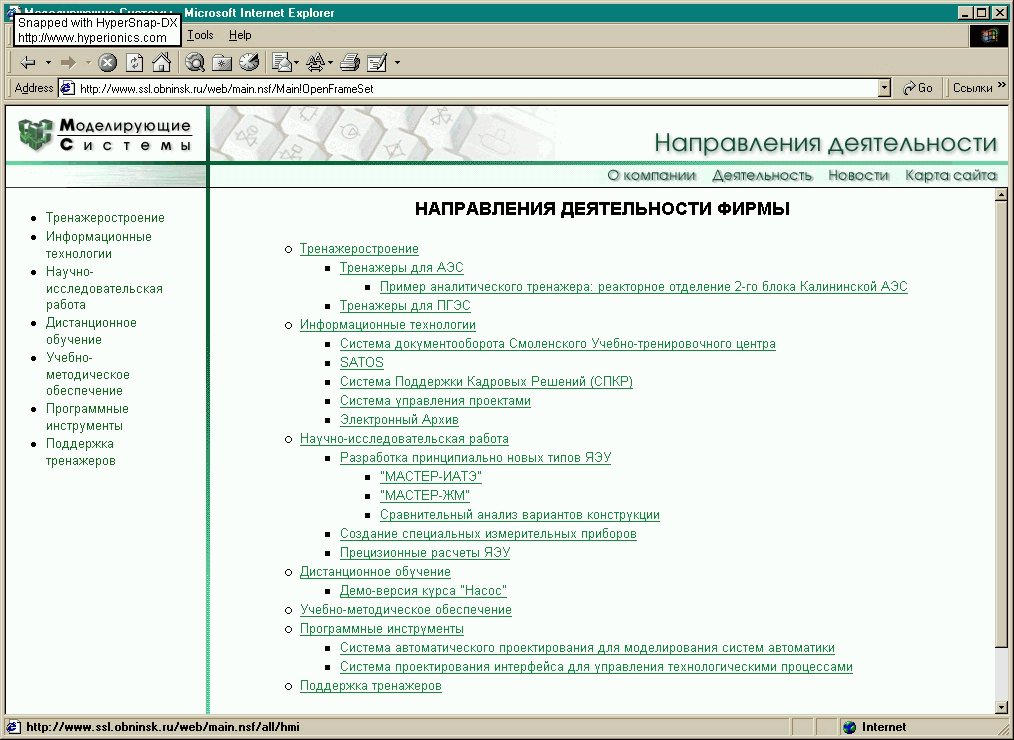Open sidebar link Поддержка тренажеров
The width and height of the screenshot is (1014, 740).
[80, 452]
